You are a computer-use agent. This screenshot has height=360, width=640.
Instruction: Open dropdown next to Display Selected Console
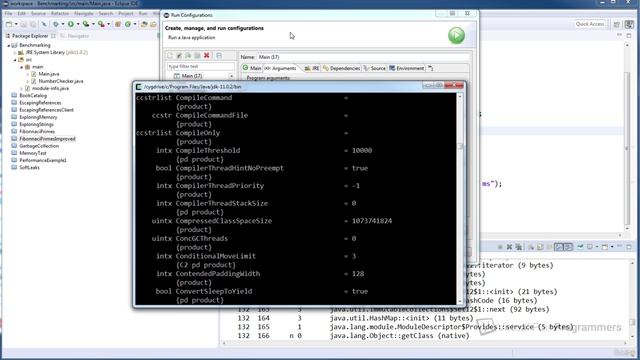[x=596, y=247]
